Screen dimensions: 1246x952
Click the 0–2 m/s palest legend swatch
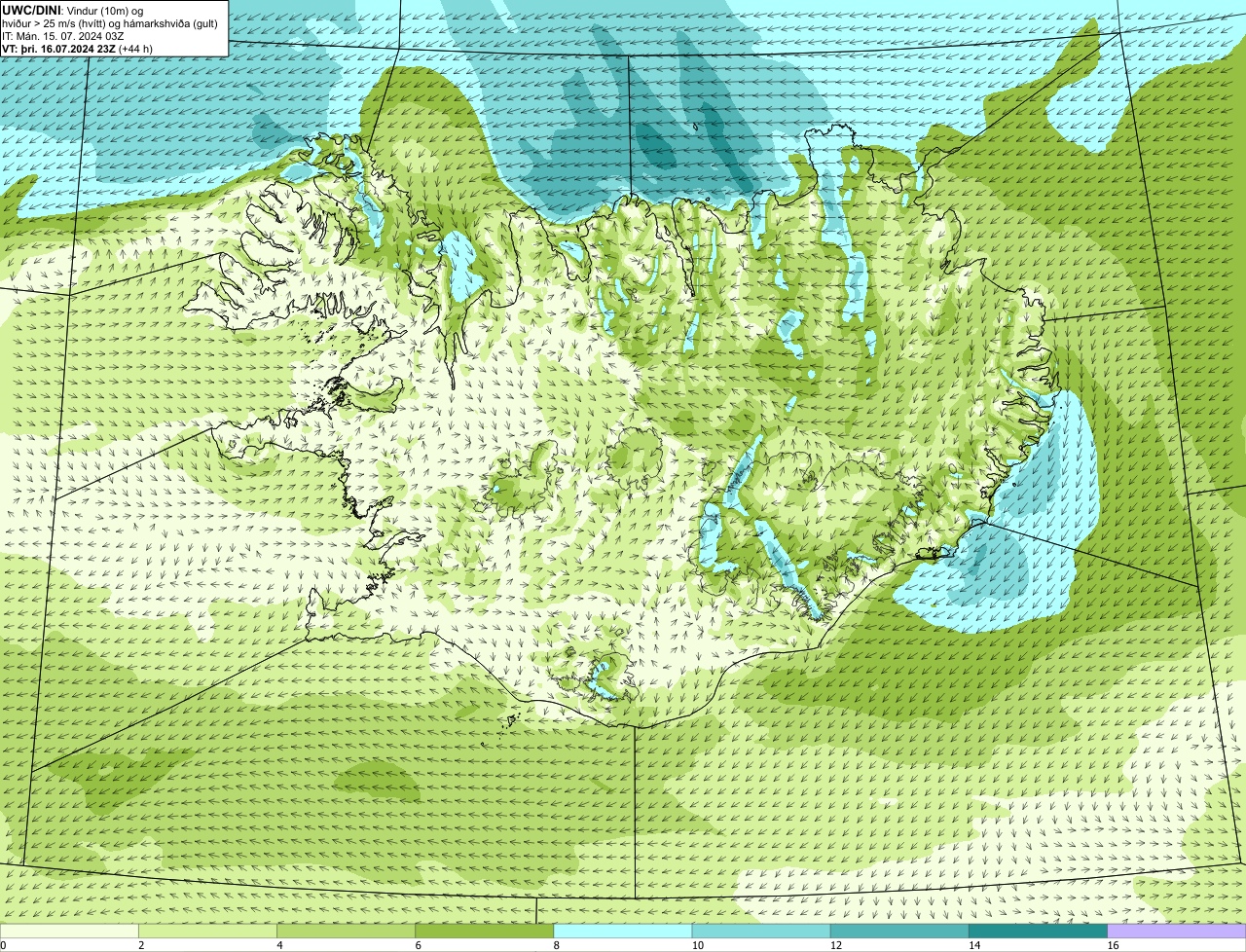tap(69, 931)
